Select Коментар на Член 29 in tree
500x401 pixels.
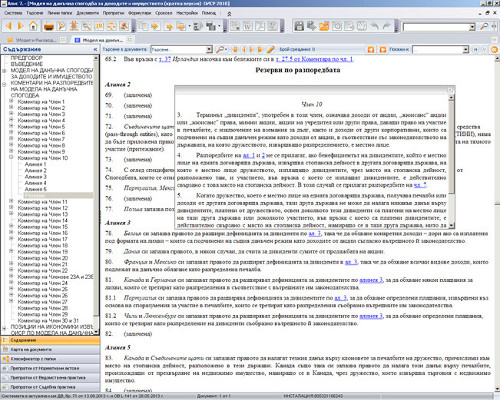click(43, 314)
